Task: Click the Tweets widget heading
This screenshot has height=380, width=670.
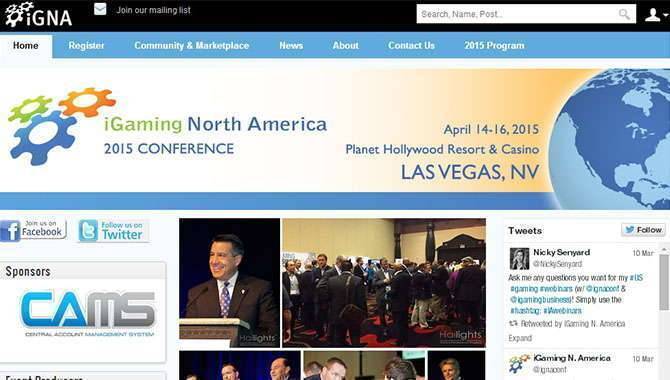Action: 525,231
